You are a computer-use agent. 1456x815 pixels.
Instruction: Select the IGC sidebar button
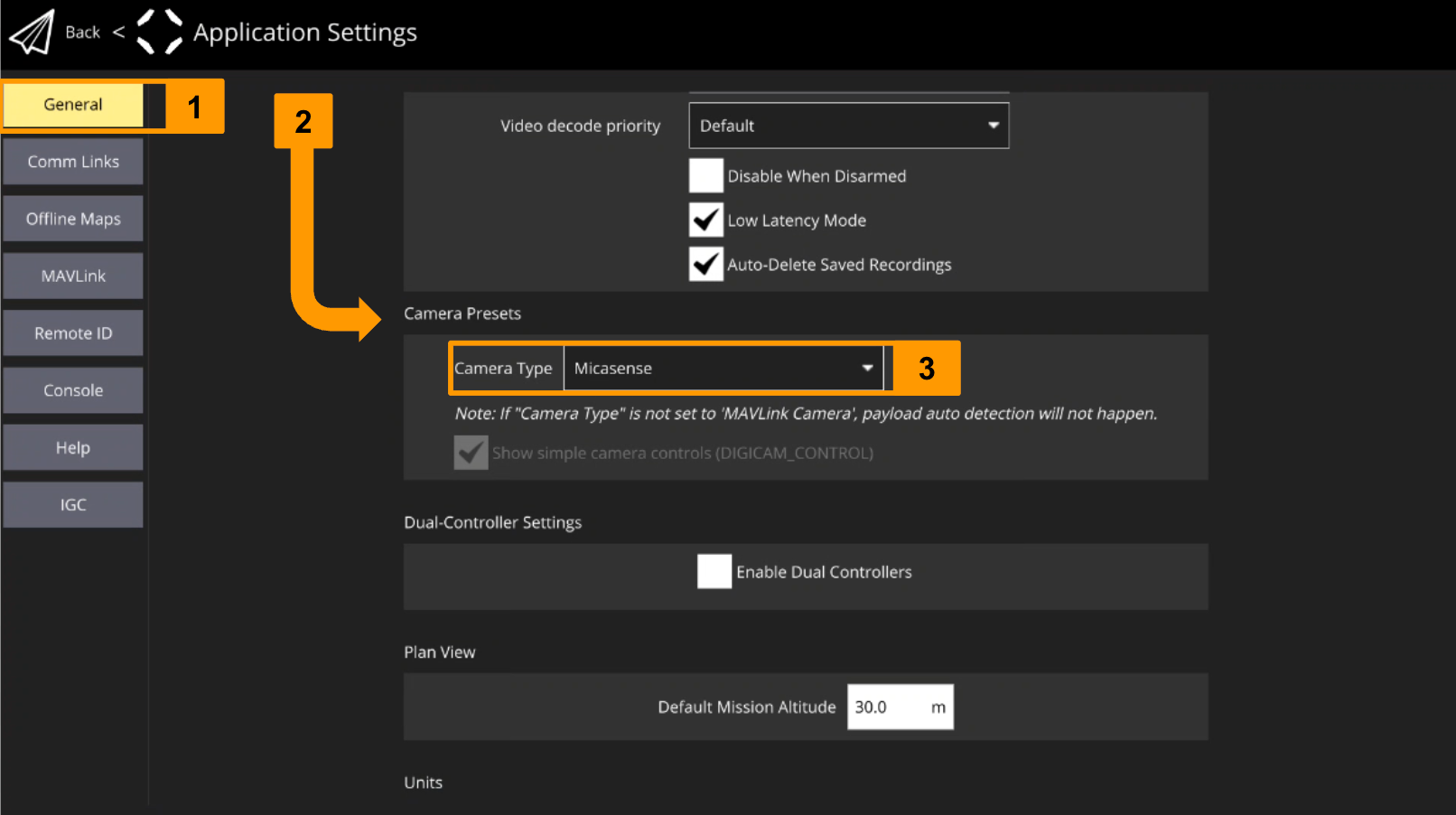tap(73, 504)
